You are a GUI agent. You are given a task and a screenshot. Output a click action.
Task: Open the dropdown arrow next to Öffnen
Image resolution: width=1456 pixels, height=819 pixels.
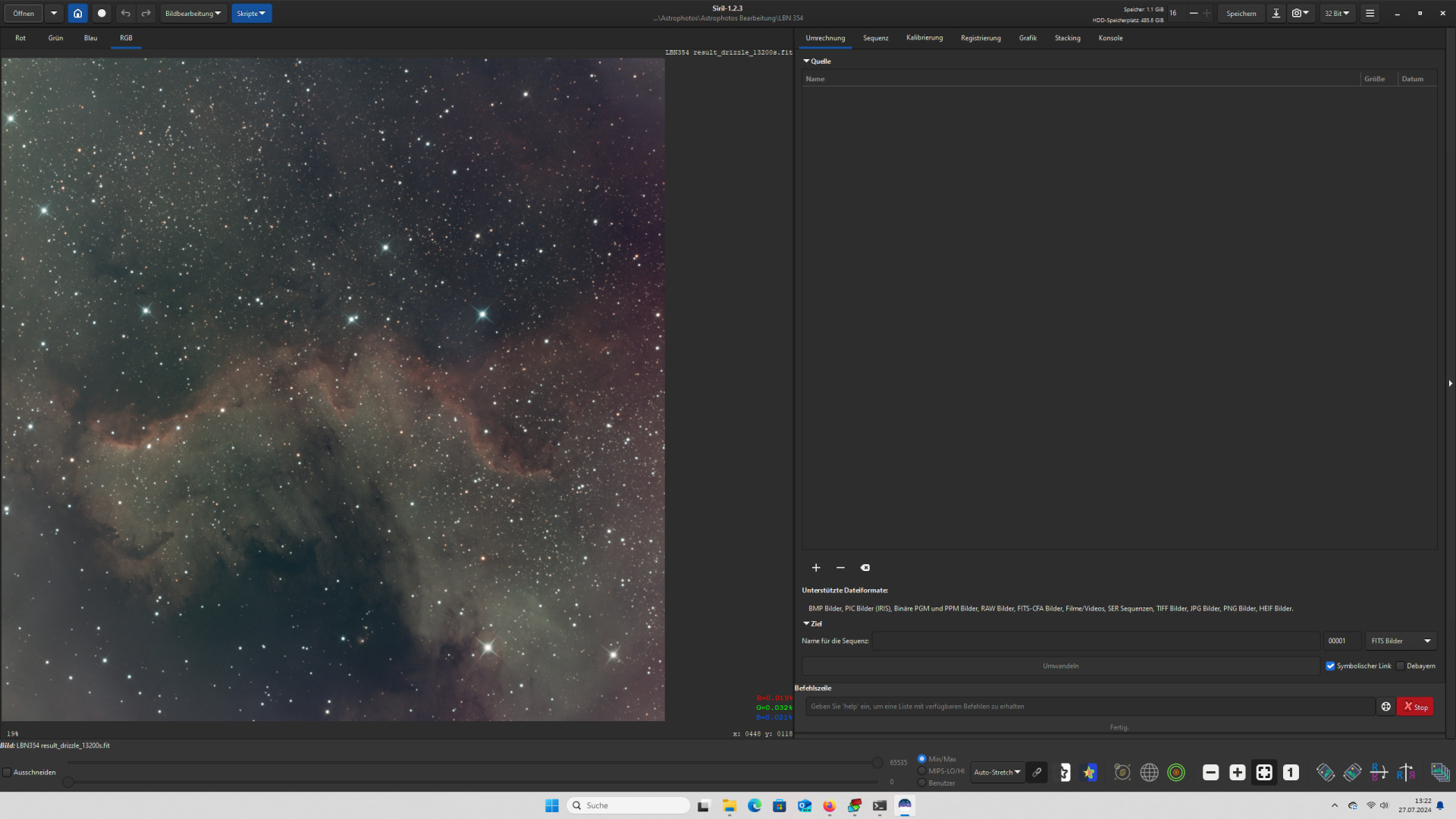click(x=54, y=13)
